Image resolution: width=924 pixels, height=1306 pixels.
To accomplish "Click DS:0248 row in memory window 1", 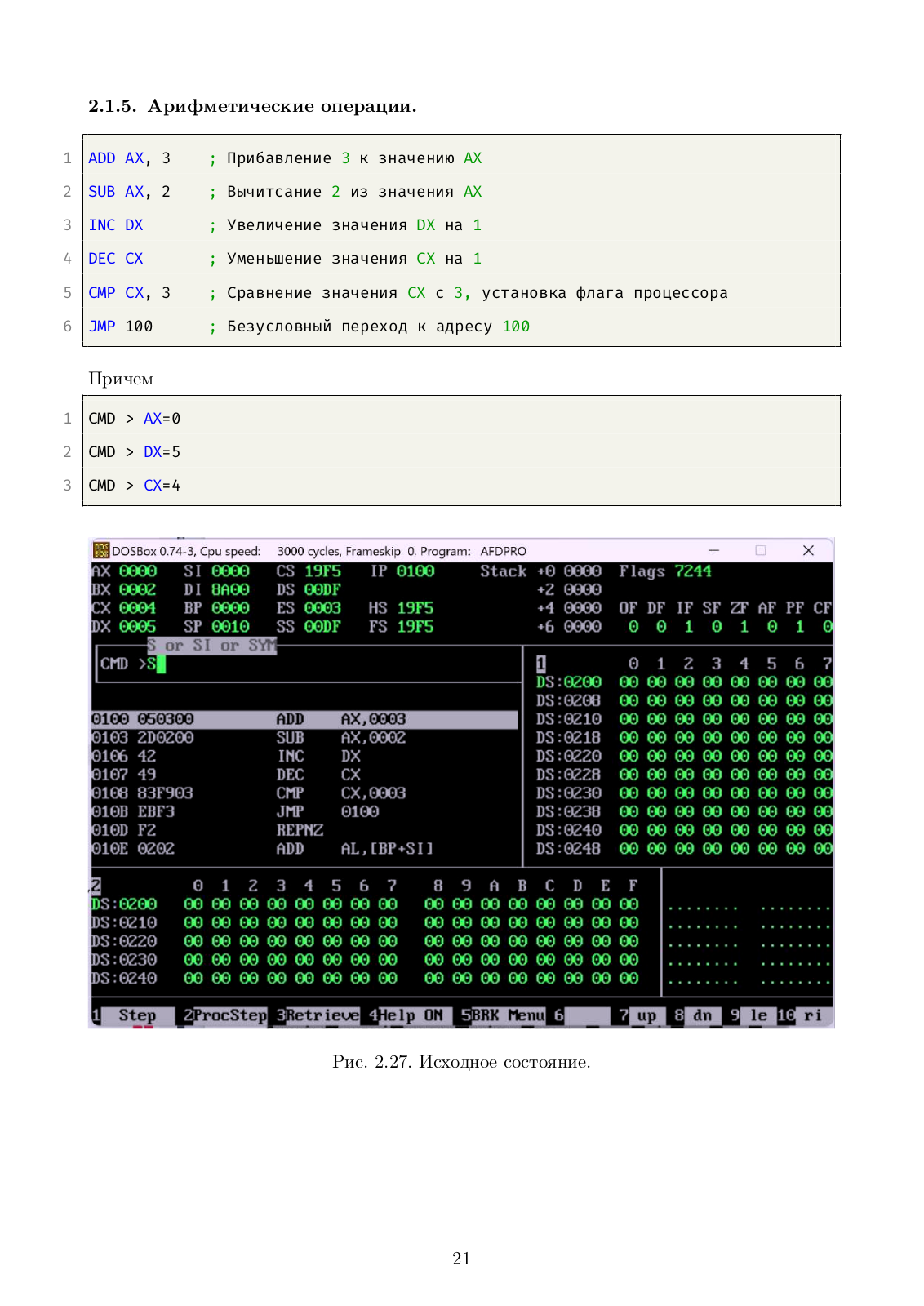I will coord(684,849).
